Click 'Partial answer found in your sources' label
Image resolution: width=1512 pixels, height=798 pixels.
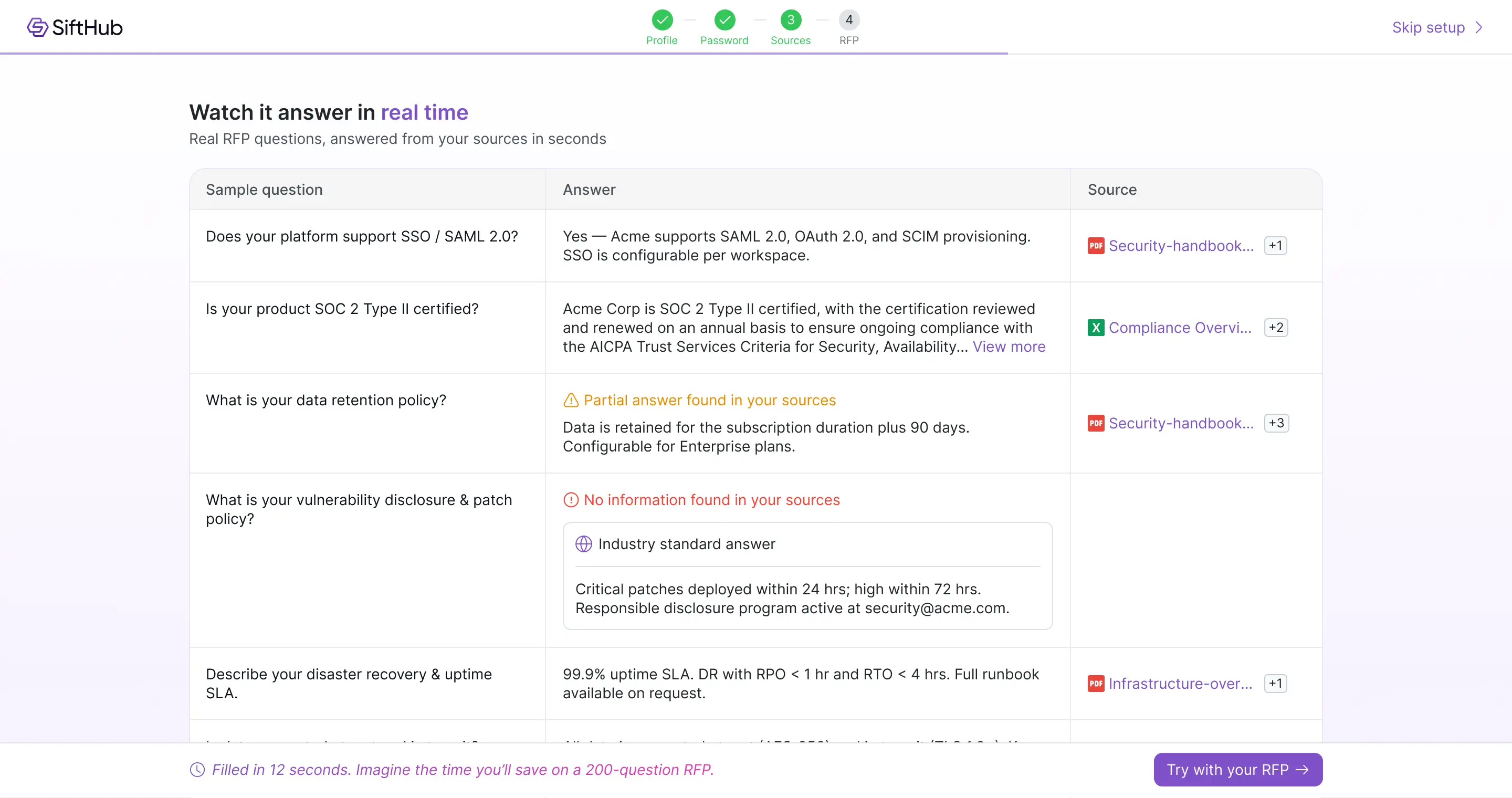[710, 400]
